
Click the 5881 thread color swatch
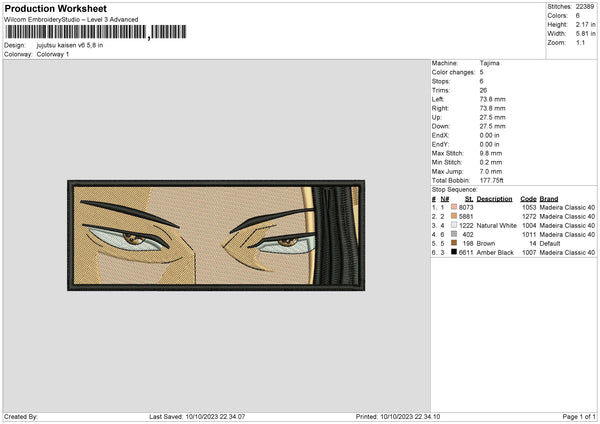click(x=454, y=216)
